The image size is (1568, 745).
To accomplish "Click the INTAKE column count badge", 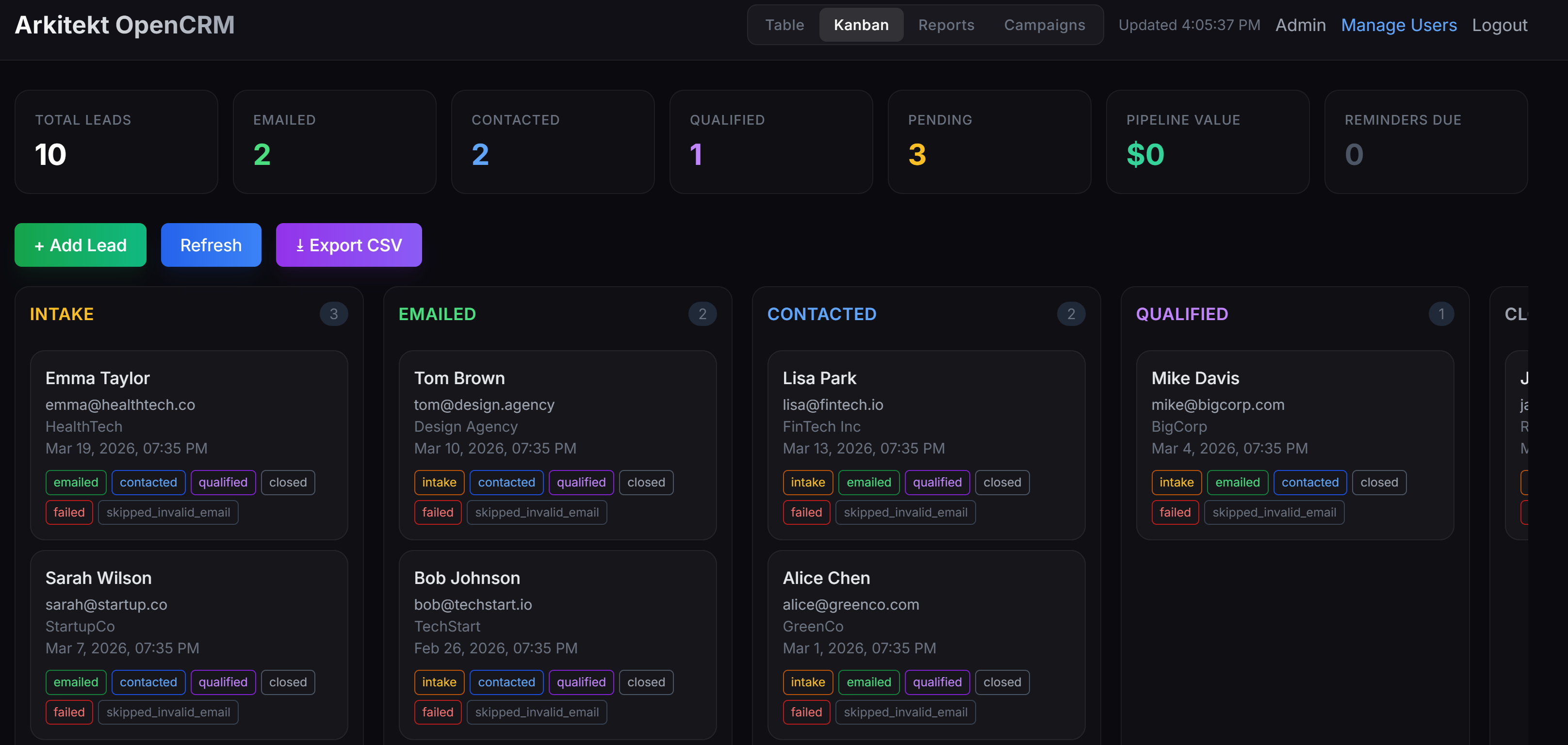I will click(x=334, y=314).
